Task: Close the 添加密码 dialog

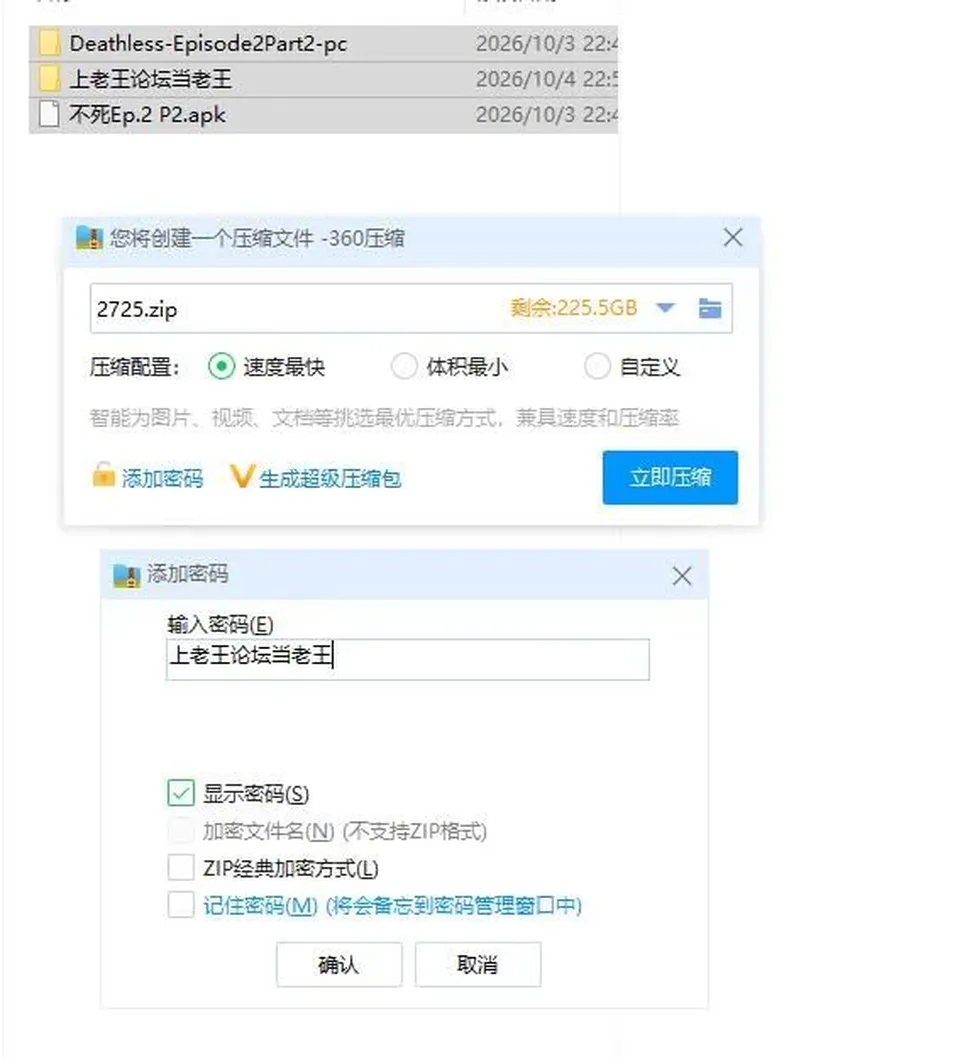Action: pyautogui.click(x=682, y=576)
